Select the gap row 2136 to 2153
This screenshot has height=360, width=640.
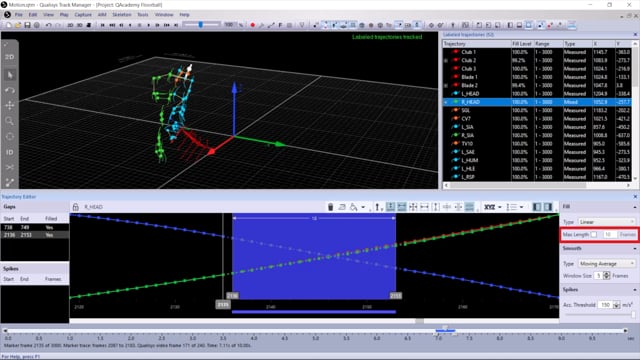coord(34,235)
